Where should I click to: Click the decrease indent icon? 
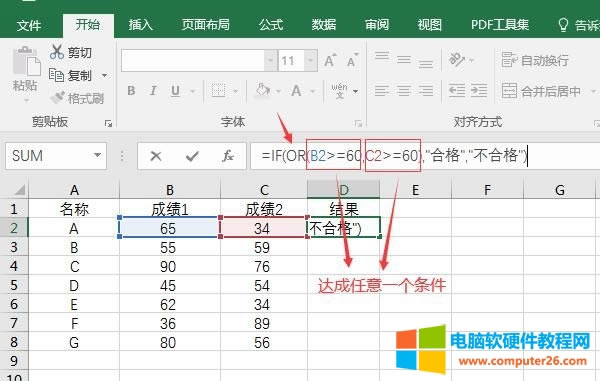[x=457, y=91]
